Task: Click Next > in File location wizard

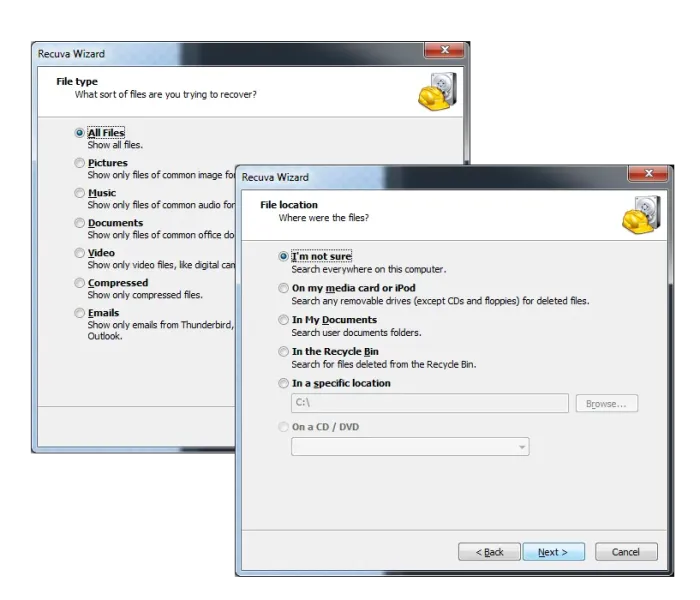Action: (x=554, y=552)
